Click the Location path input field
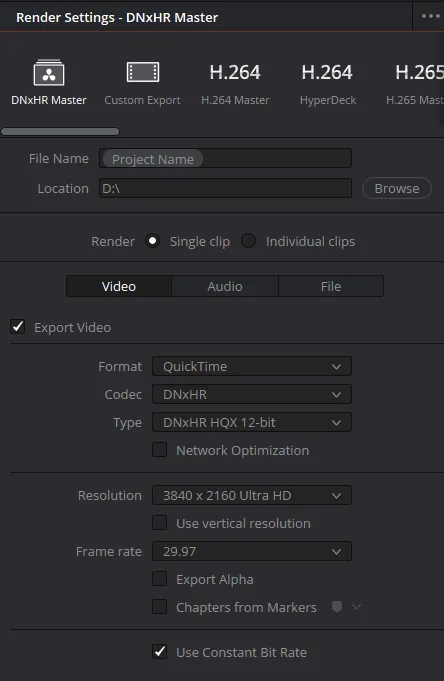Image resolution: width=444 pixels, height=681 pixels. (225, 188)
